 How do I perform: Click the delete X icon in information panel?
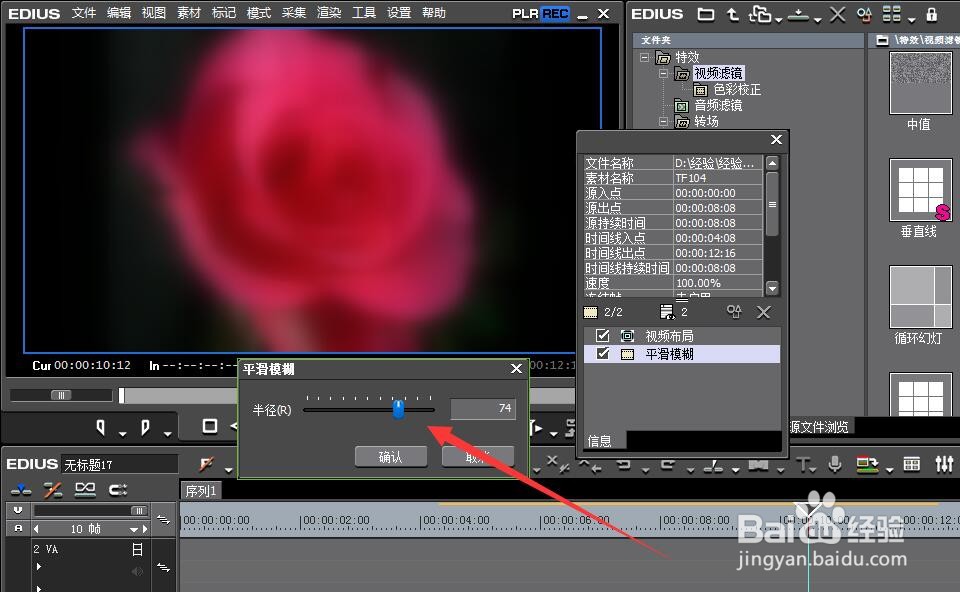tap(763, 313)
